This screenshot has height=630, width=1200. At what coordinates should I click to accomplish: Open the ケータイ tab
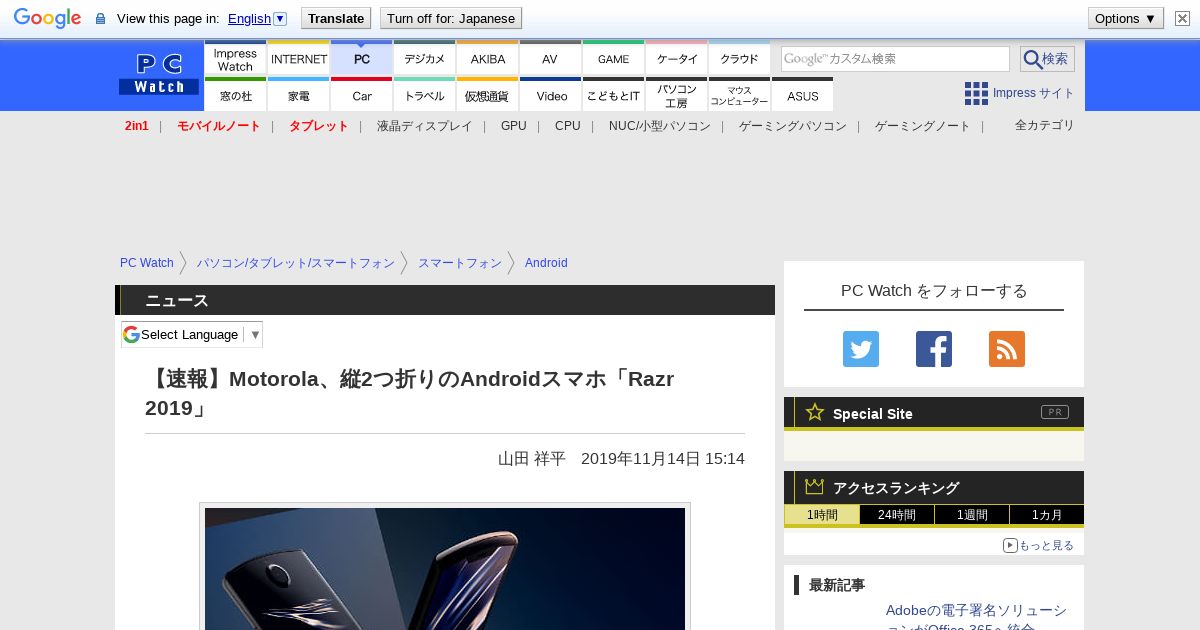tap(677, 58)
